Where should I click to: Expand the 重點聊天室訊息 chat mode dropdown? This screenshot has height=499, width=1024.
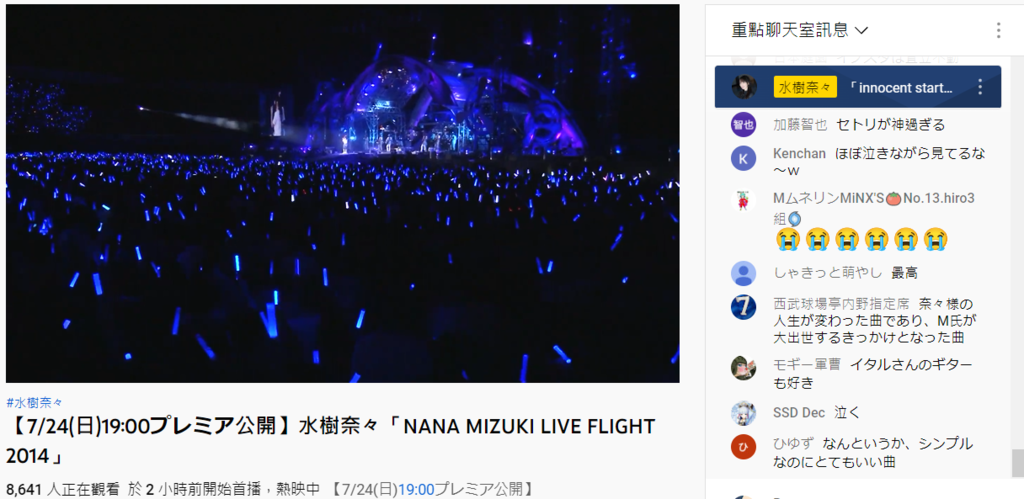(799, 30)
